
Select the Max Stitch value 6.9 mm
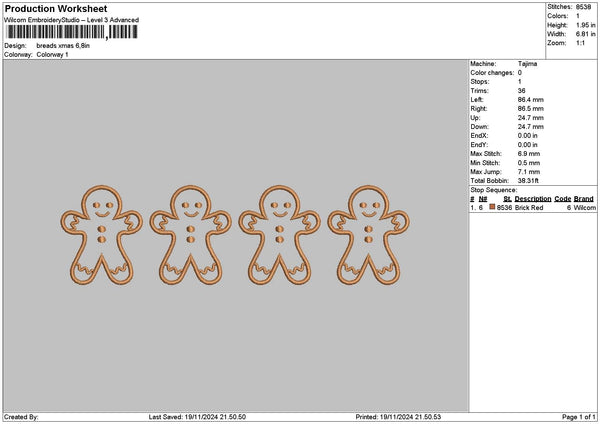[529, 153]
